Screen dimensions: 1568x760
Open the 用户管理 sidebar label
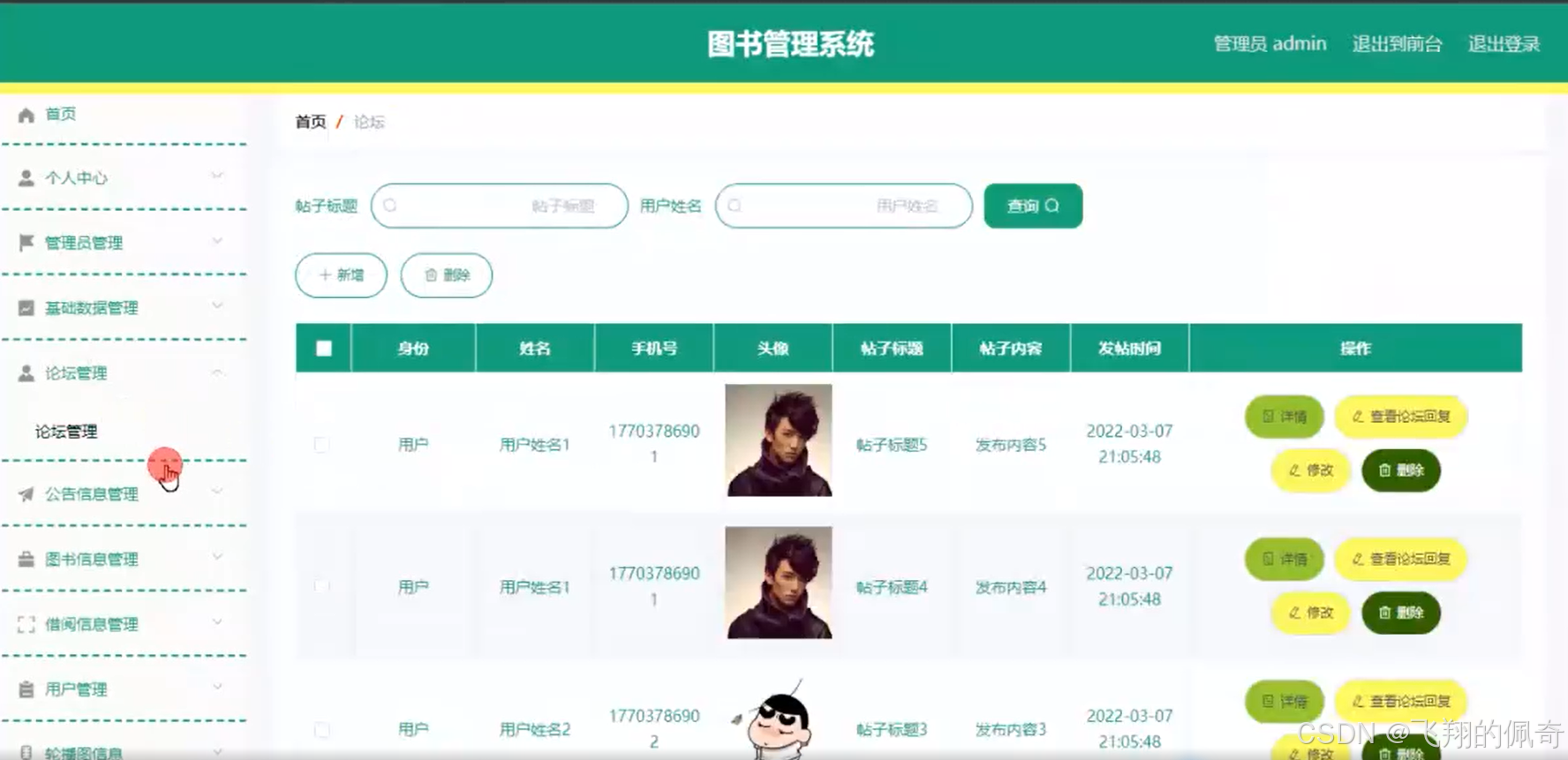tap(76, 689)
